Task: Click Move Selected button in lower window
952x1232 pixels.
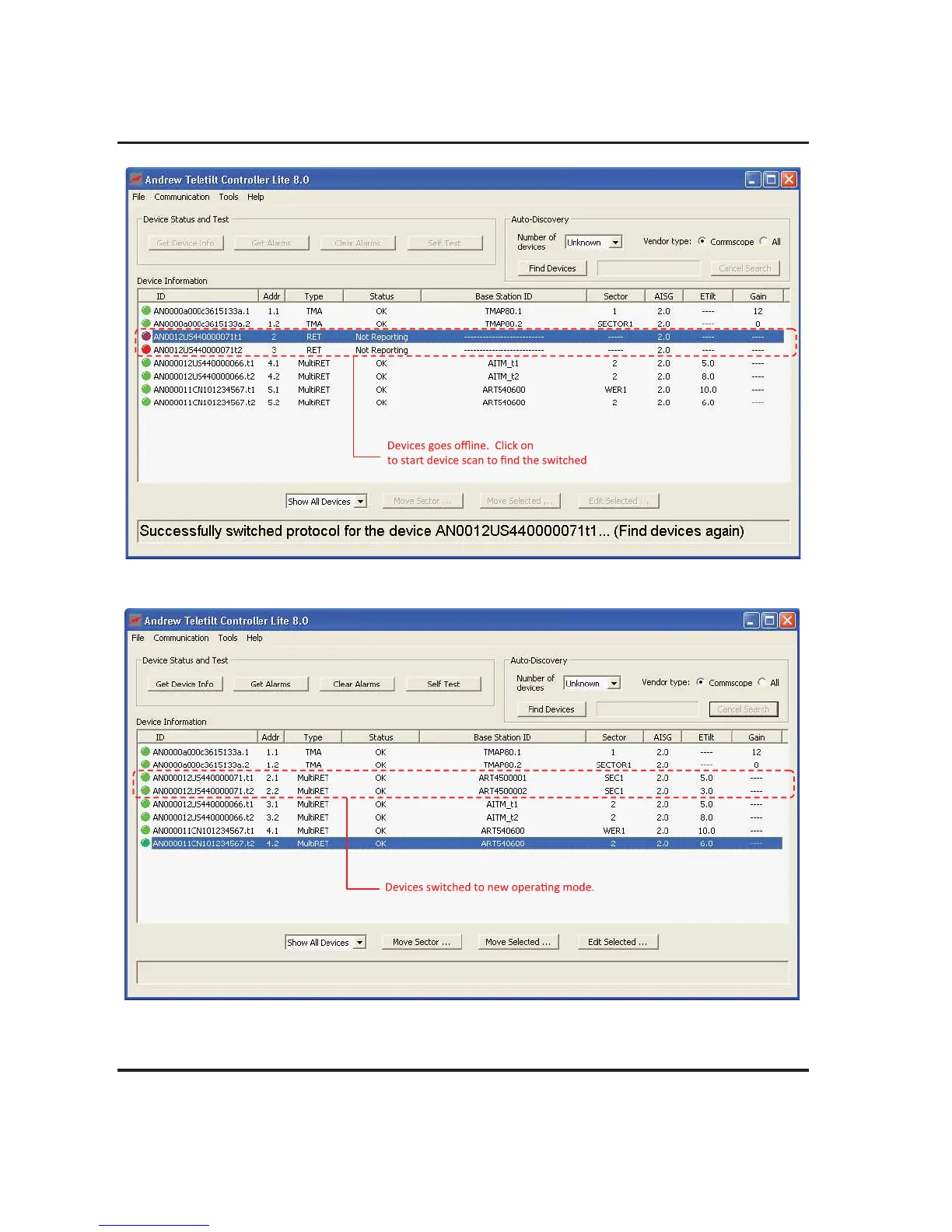Action: tap(518, 942)
